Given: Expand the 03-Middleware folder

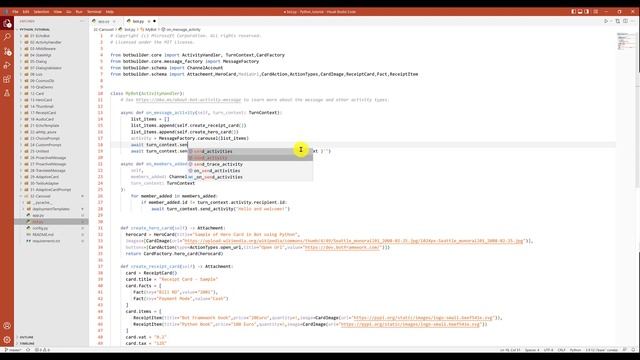Looking at the screenshot, I should [42, 49].
